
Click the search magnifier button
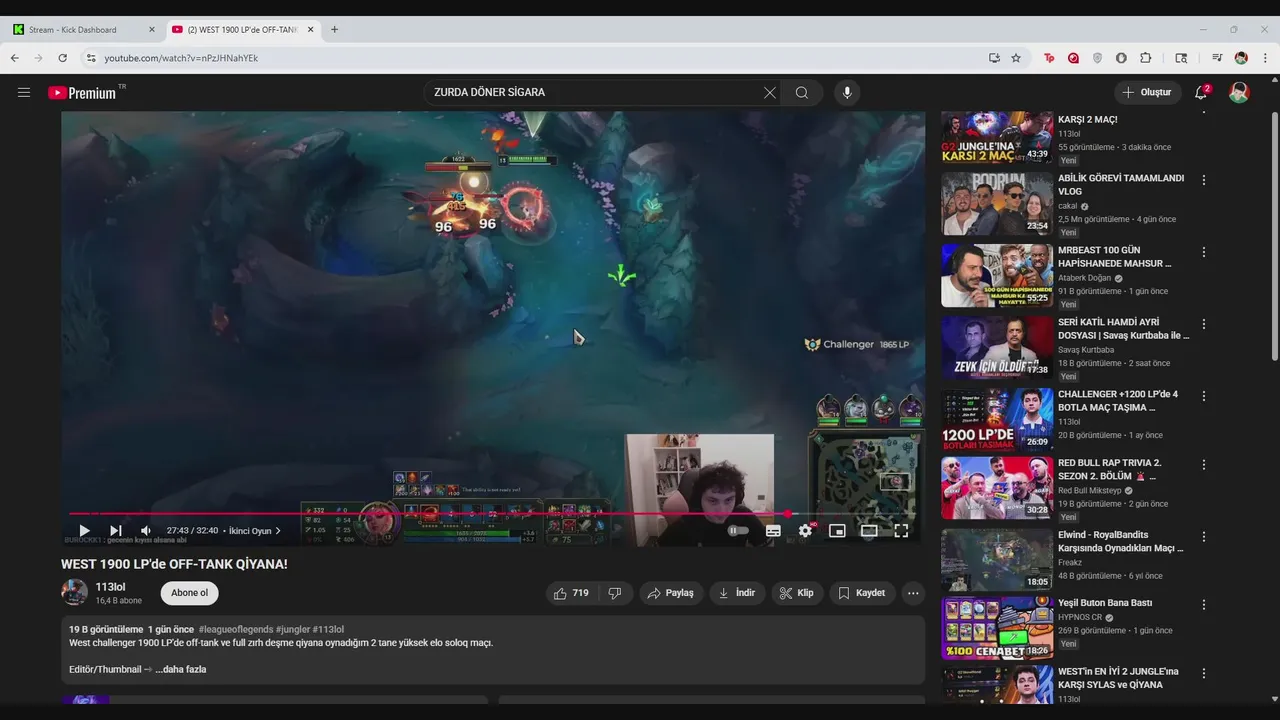[x=802, y=92]
